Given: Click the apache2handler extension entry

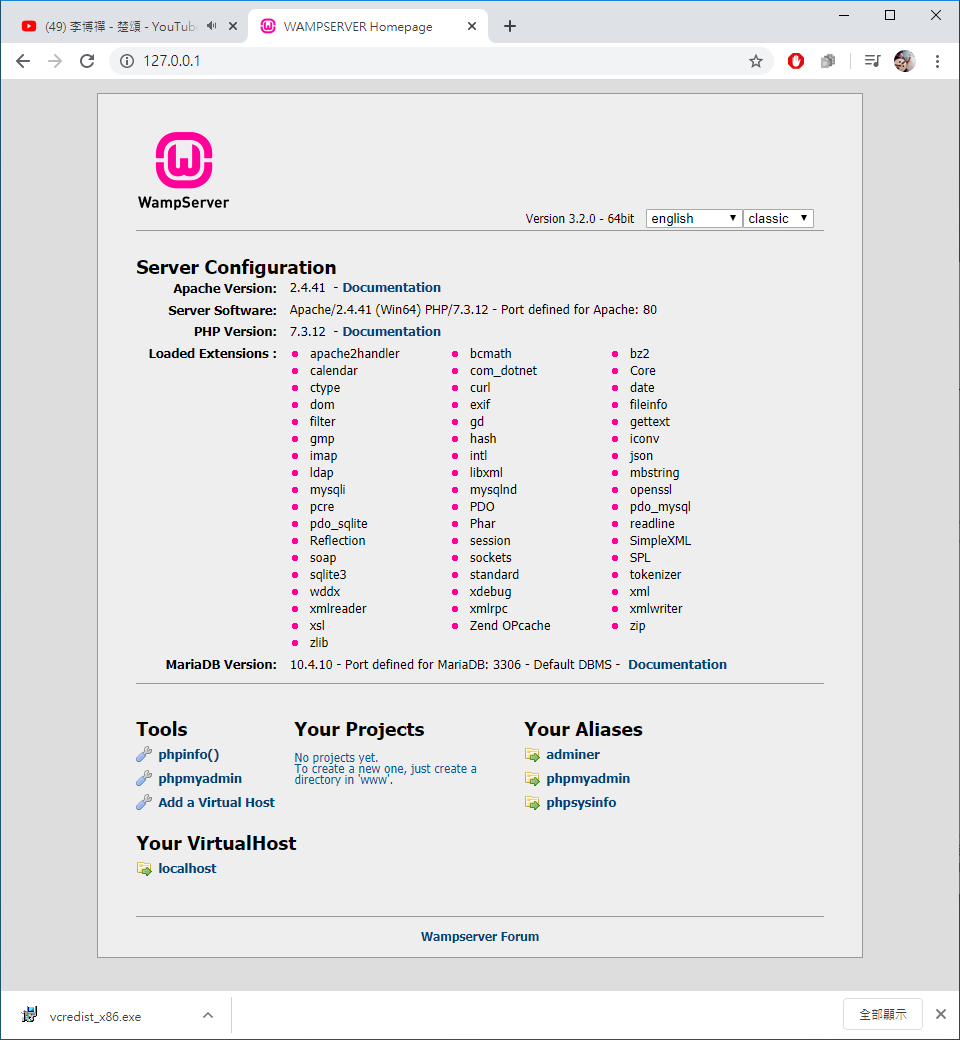Looking at the screenshot, I should (x=354, y=354).
